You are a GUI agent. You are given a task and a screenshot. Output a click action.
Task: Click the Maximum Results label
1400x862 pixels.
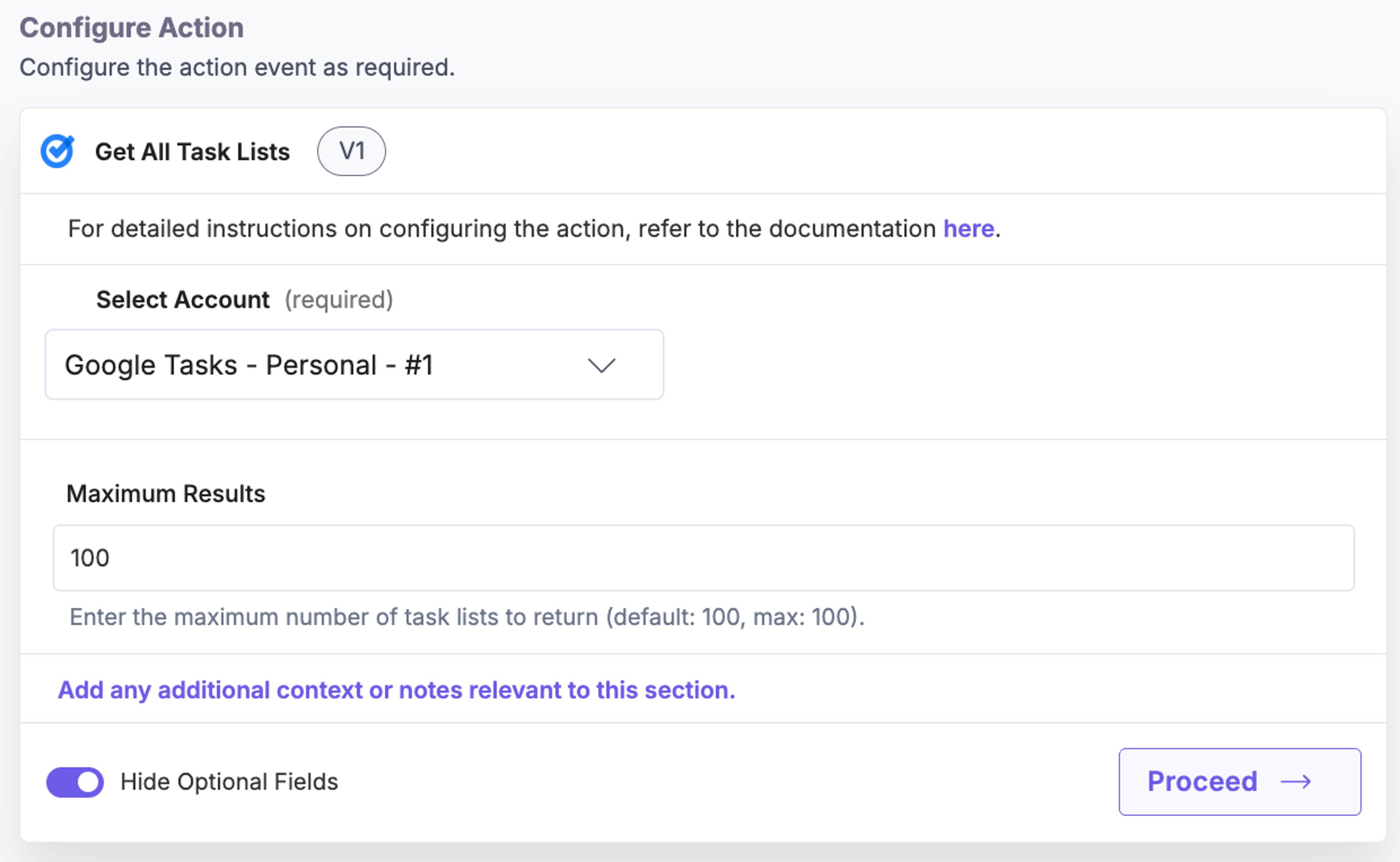(x=166, y=494)
